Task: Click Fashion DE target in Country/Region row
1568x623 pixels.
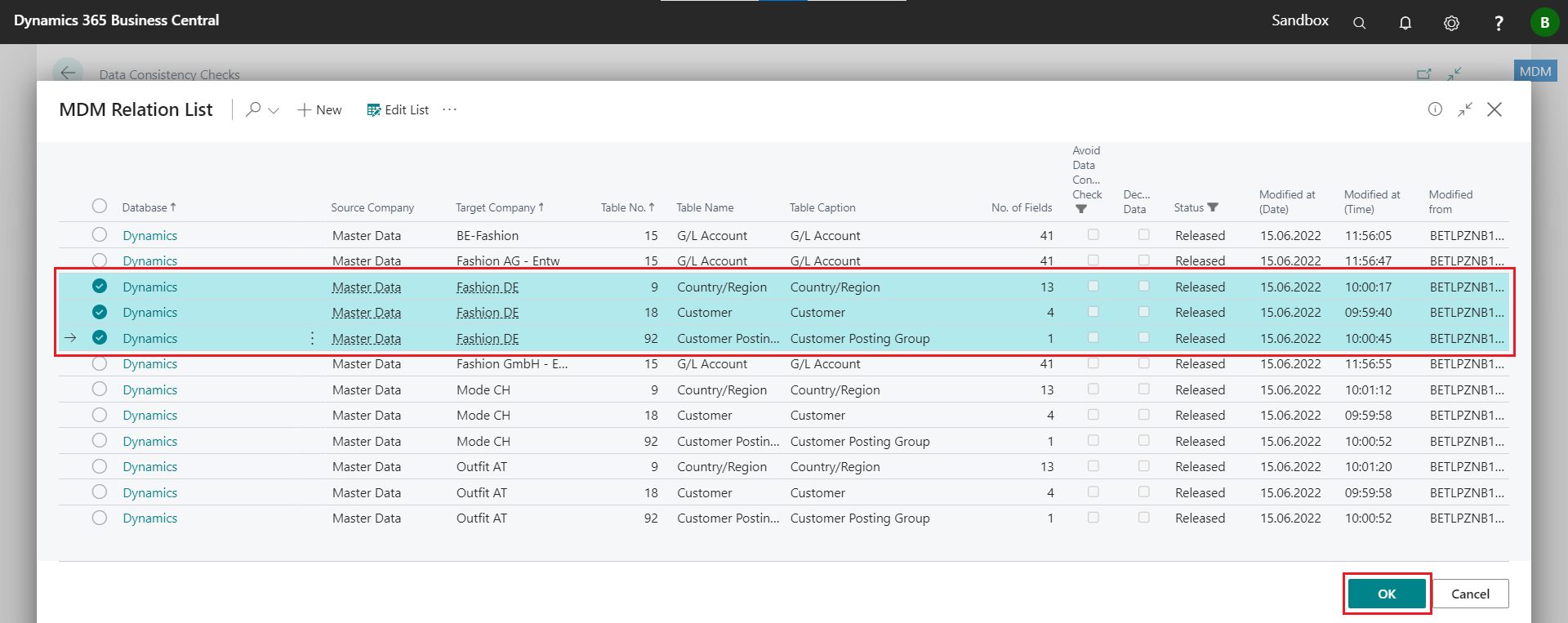Action: [488, 287]
